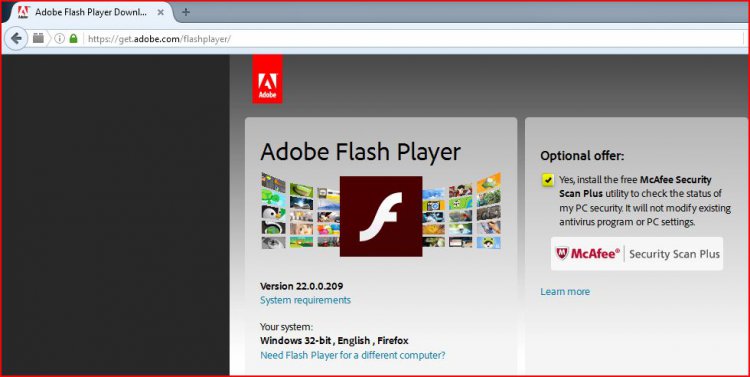
Task: Click the green padlock security icon
Action: click(73, 38)
